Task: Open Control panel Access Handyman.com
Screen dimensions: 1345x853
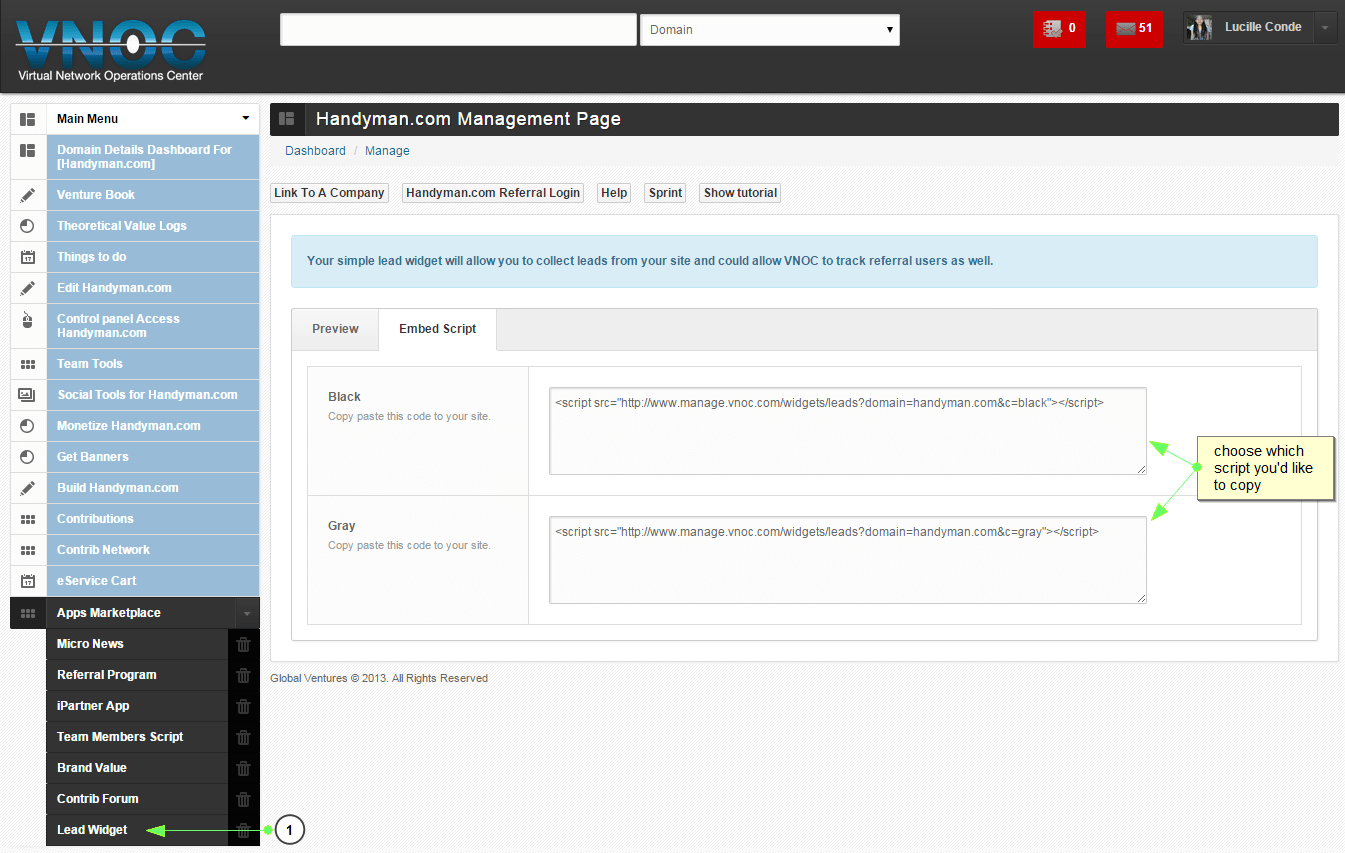Action: click(x=153, y=326)
